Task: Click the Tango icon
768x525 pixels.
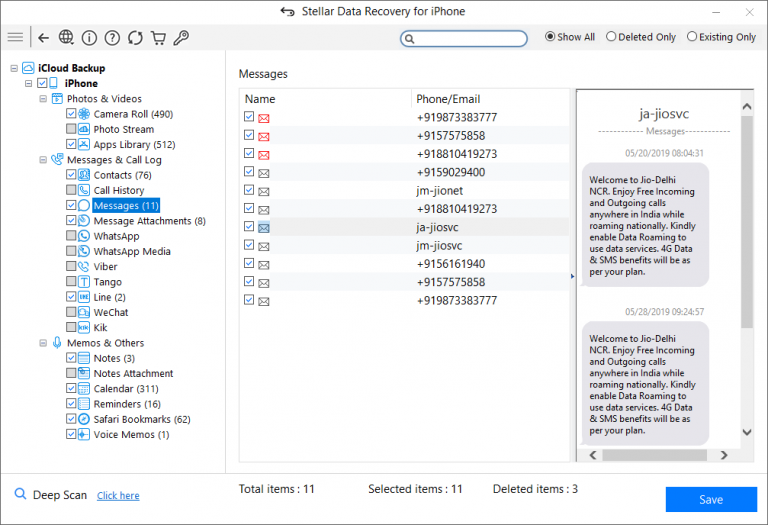Action: [84, 282]
